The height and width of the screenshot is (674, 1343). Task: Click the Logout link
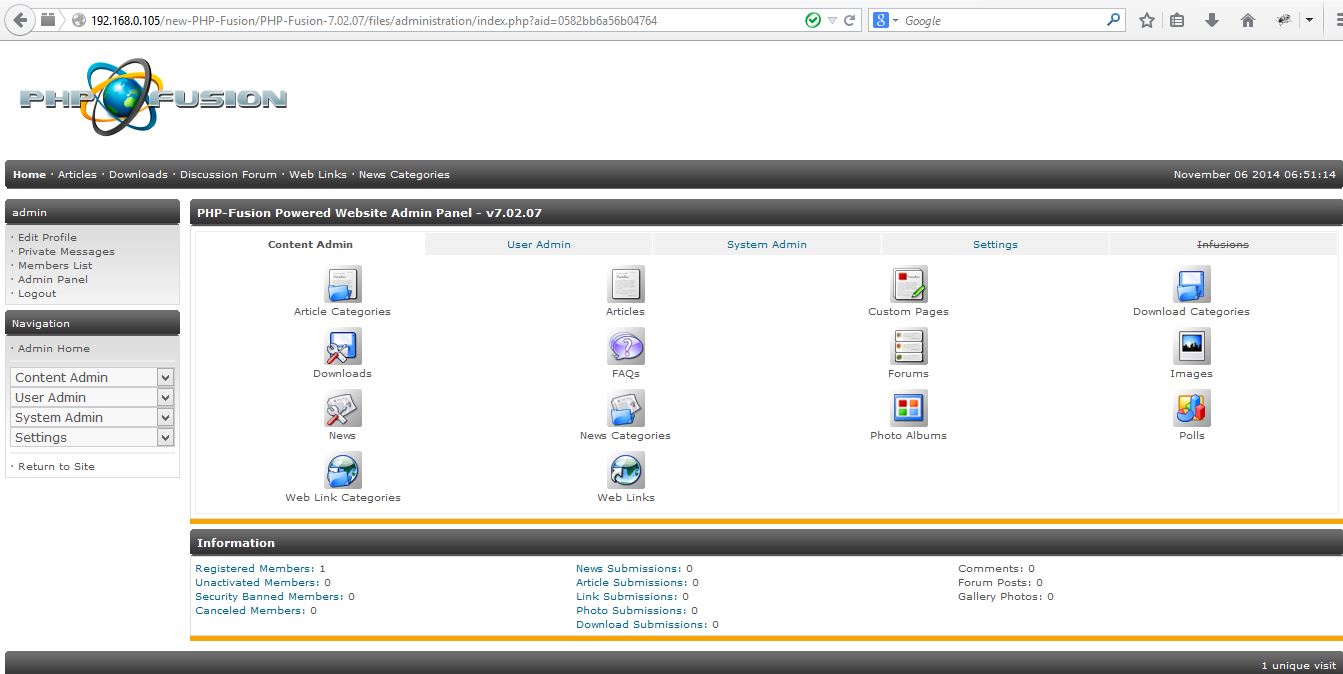(x=37, y=293)
